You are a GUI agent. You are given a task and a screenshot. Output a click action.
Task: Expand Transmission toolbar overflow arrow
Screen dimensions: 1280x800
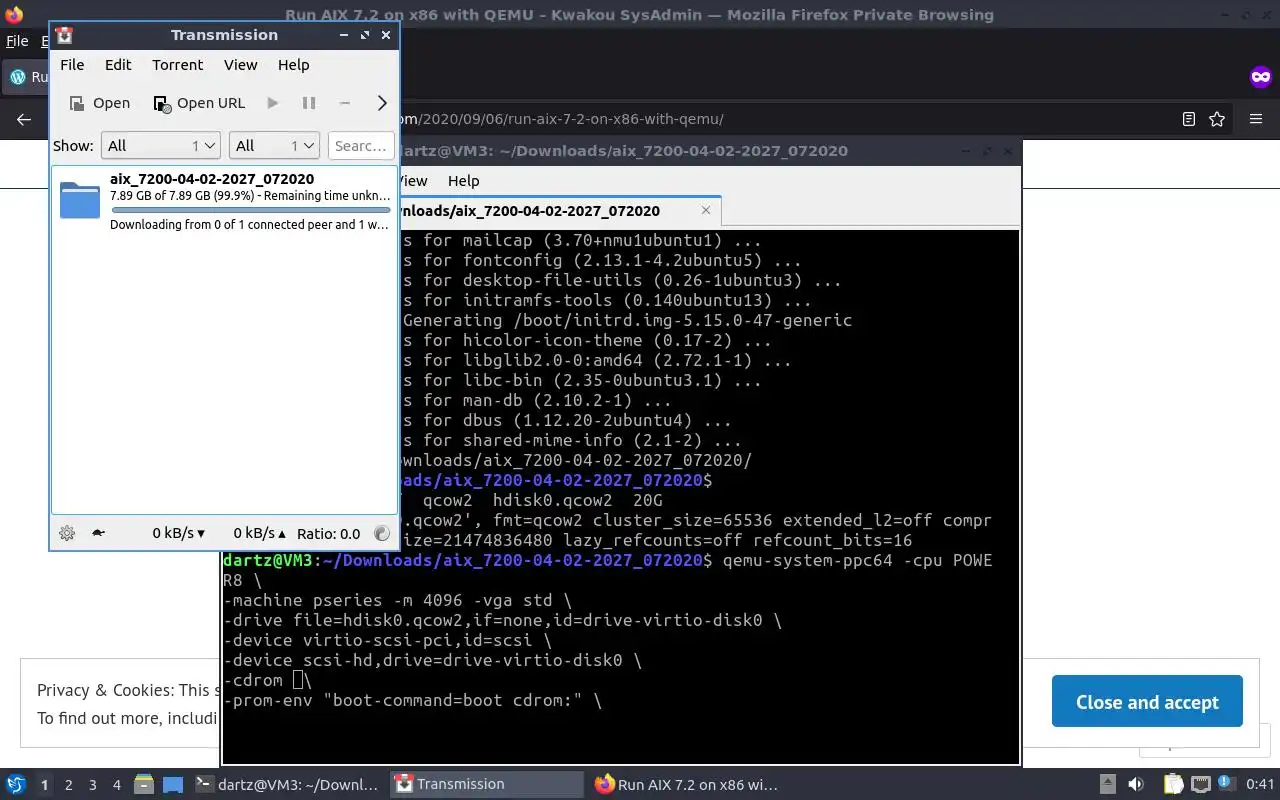pos(381,103)
